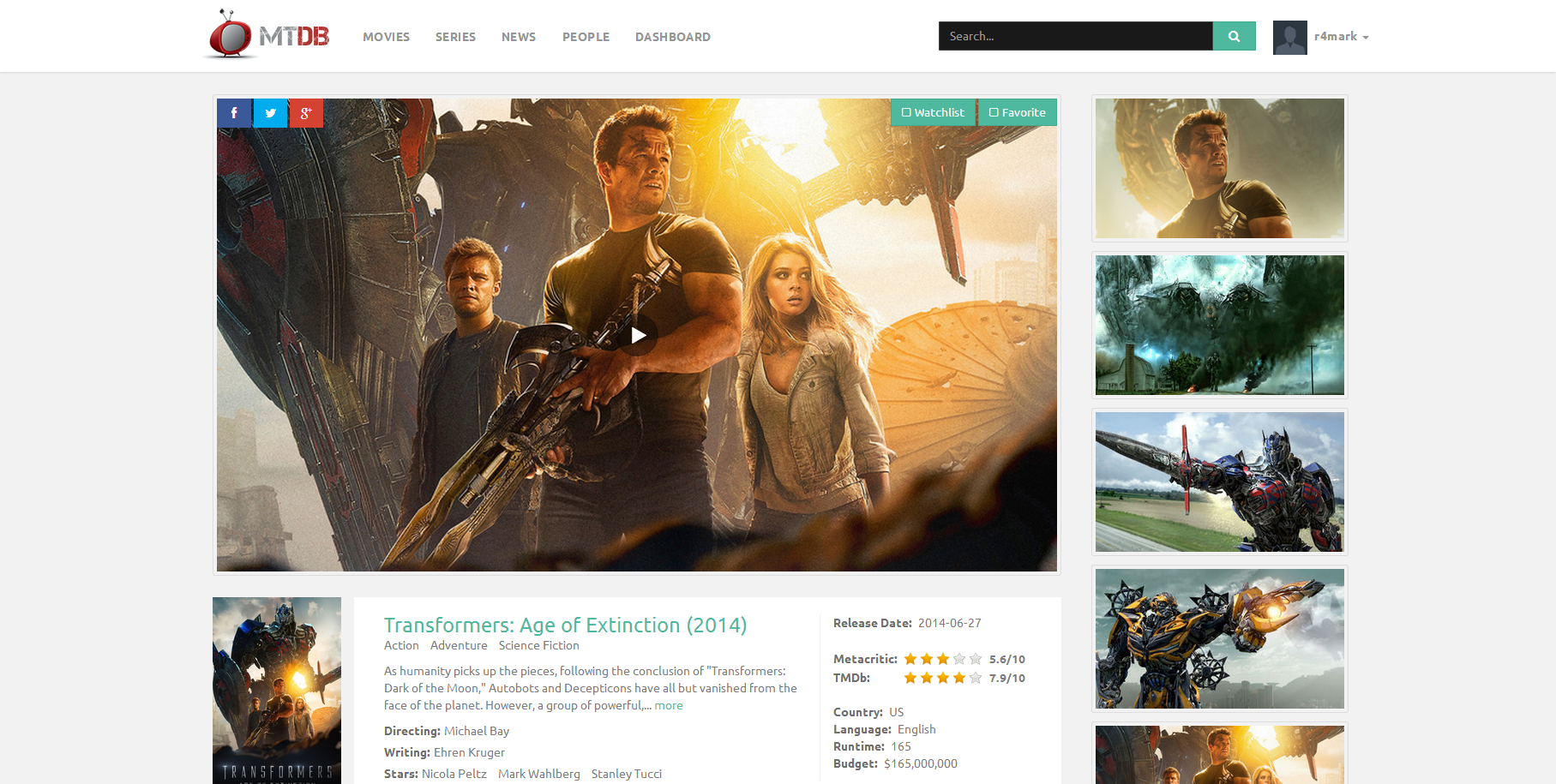Expand the plot summary via the 'more' link
The image size is (1556, 784).
click(x=668, y=705)
